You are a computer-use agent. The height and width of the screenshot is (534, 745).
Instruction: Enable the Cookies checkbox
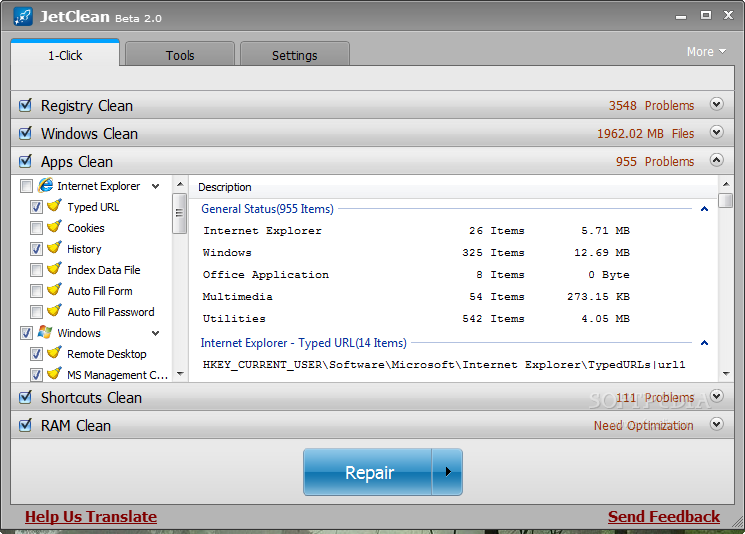pos(36,228)
